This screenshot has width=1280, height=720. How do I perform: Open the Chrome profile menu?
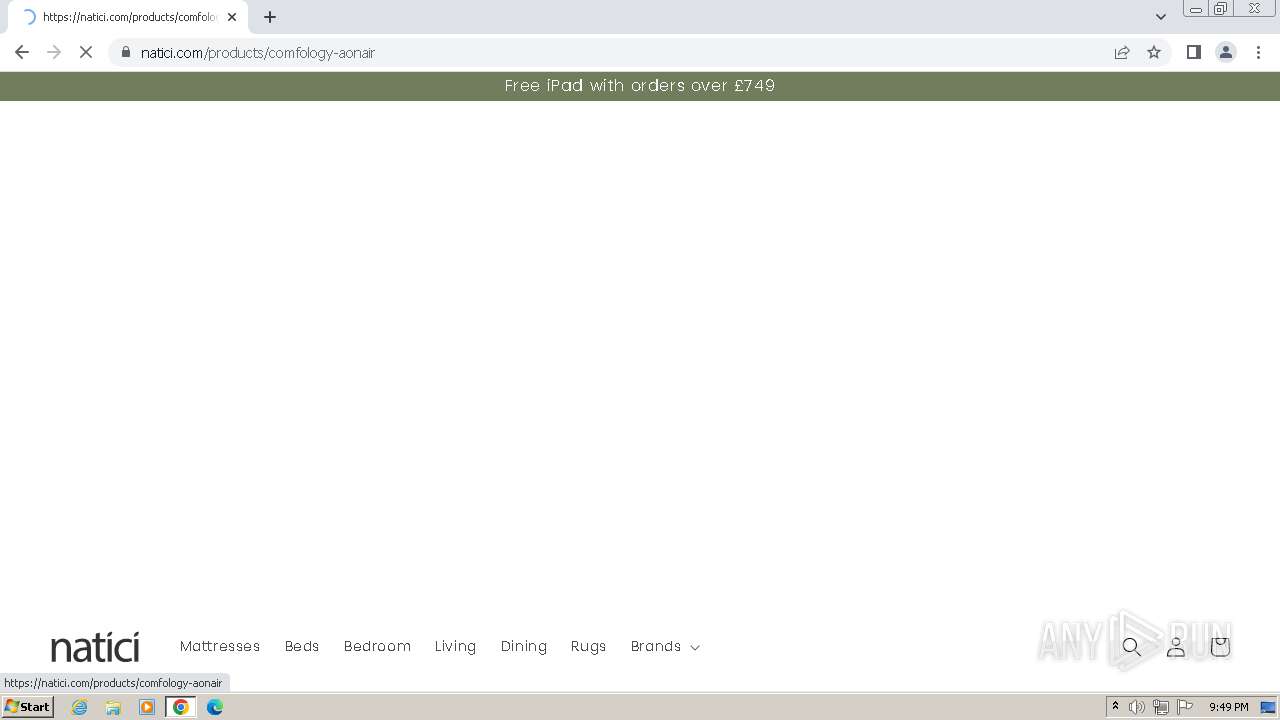1226,52
